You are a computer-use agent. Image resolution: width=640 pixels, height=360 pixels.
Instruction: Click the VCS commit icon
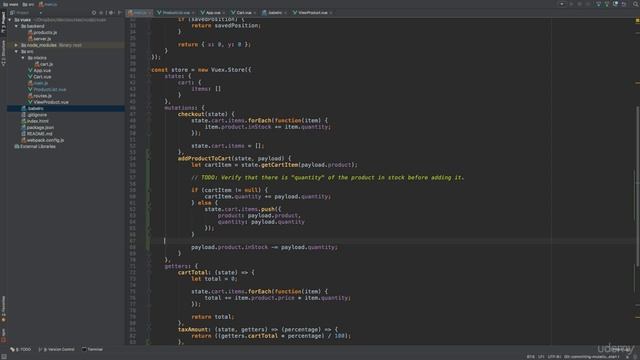[x=607, y=4]
